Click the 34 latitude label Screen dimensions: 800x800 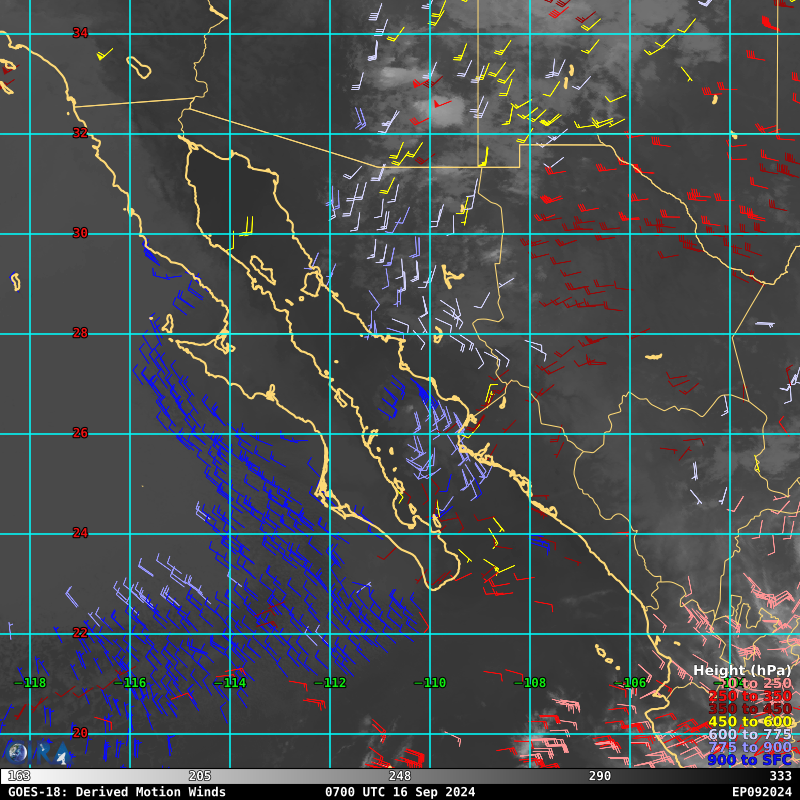[x=80, y=33]
